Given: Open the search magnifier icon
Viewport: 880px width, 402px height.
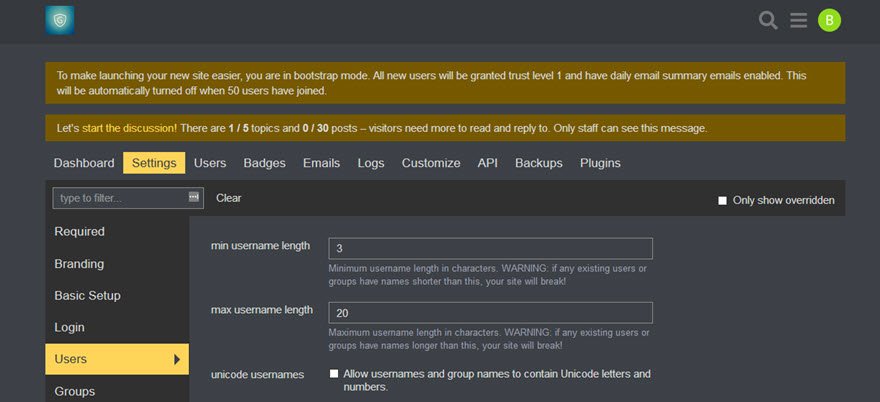Looking at the screenshot, I should click(768, 21).
